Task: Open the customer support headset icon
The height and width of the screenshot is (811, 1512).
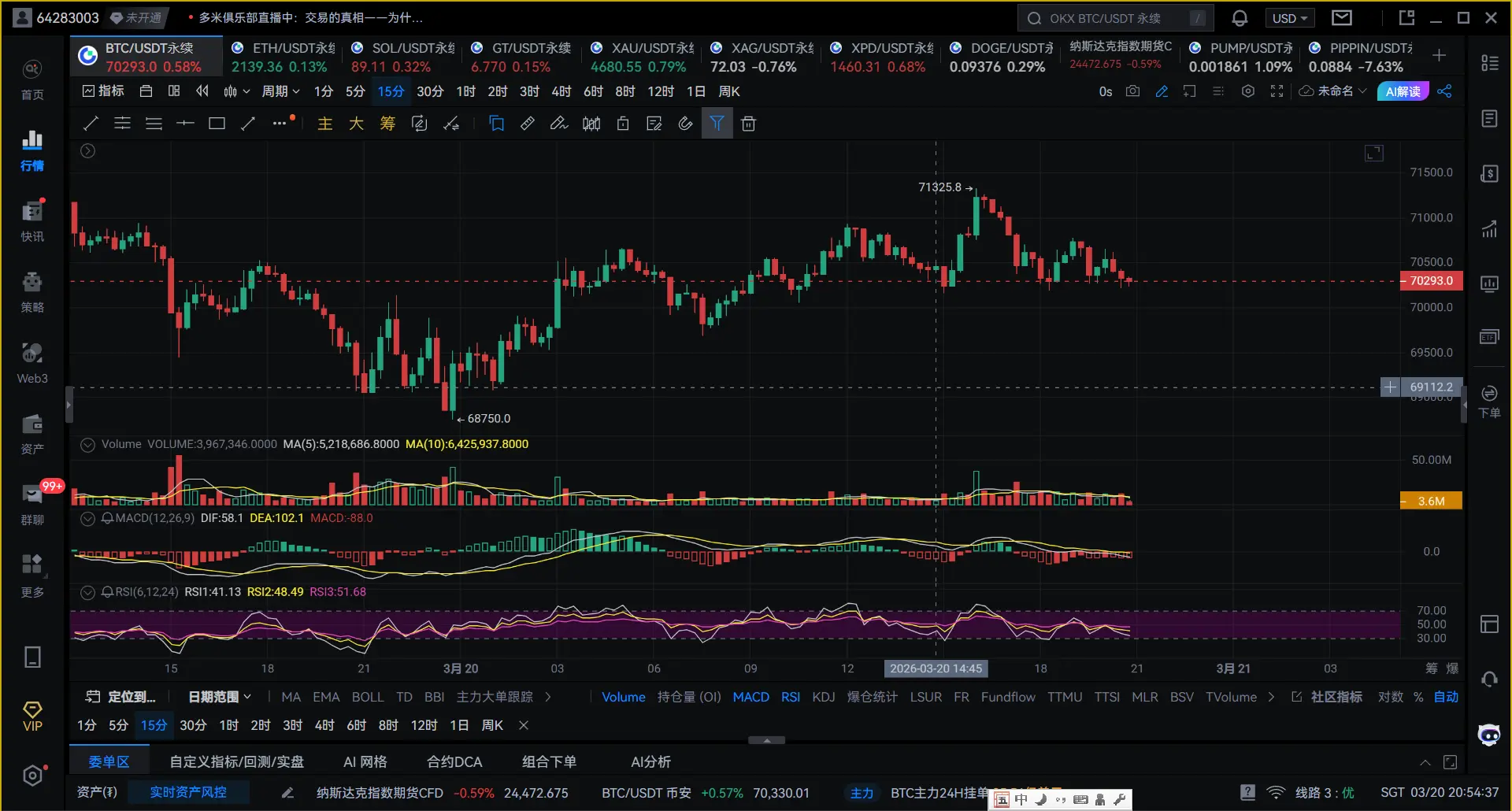Action: point(1489,679)
